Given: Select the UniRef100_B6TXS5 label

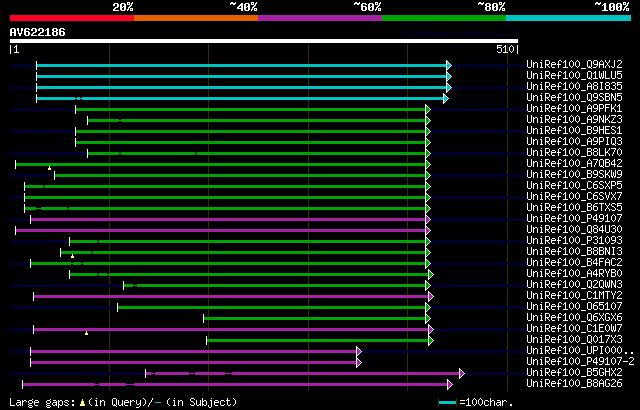Looking at the screenshot, I should (574, 207).
